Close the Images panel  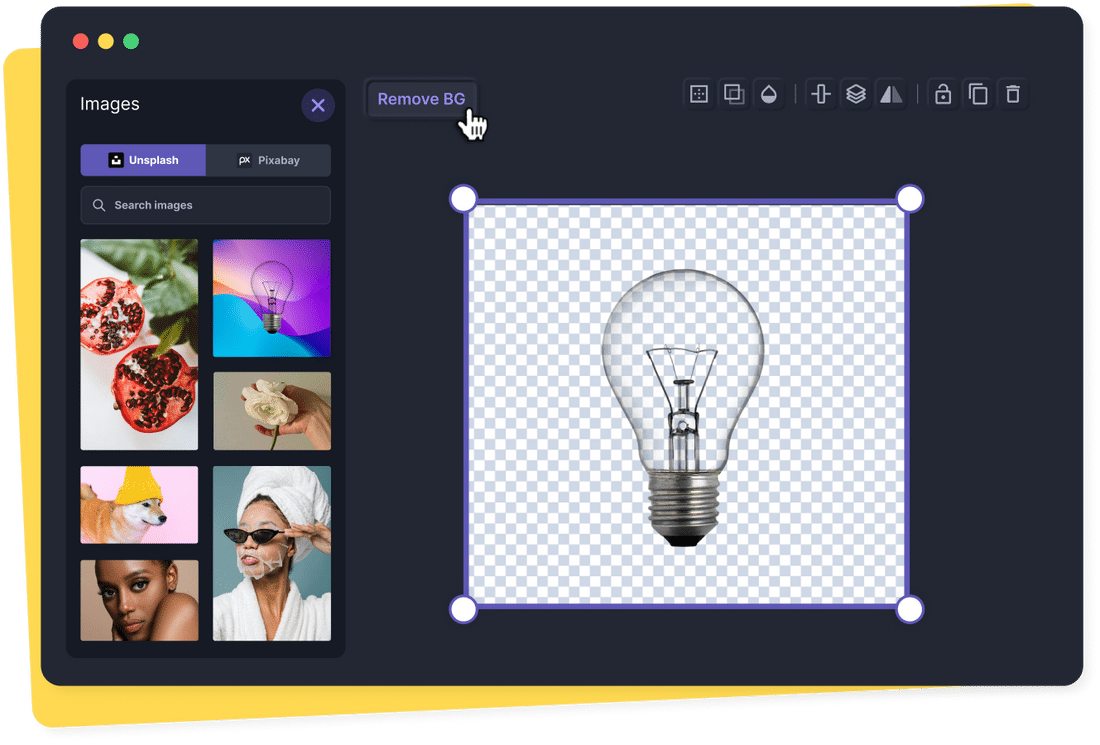click(x=318, y=105)
